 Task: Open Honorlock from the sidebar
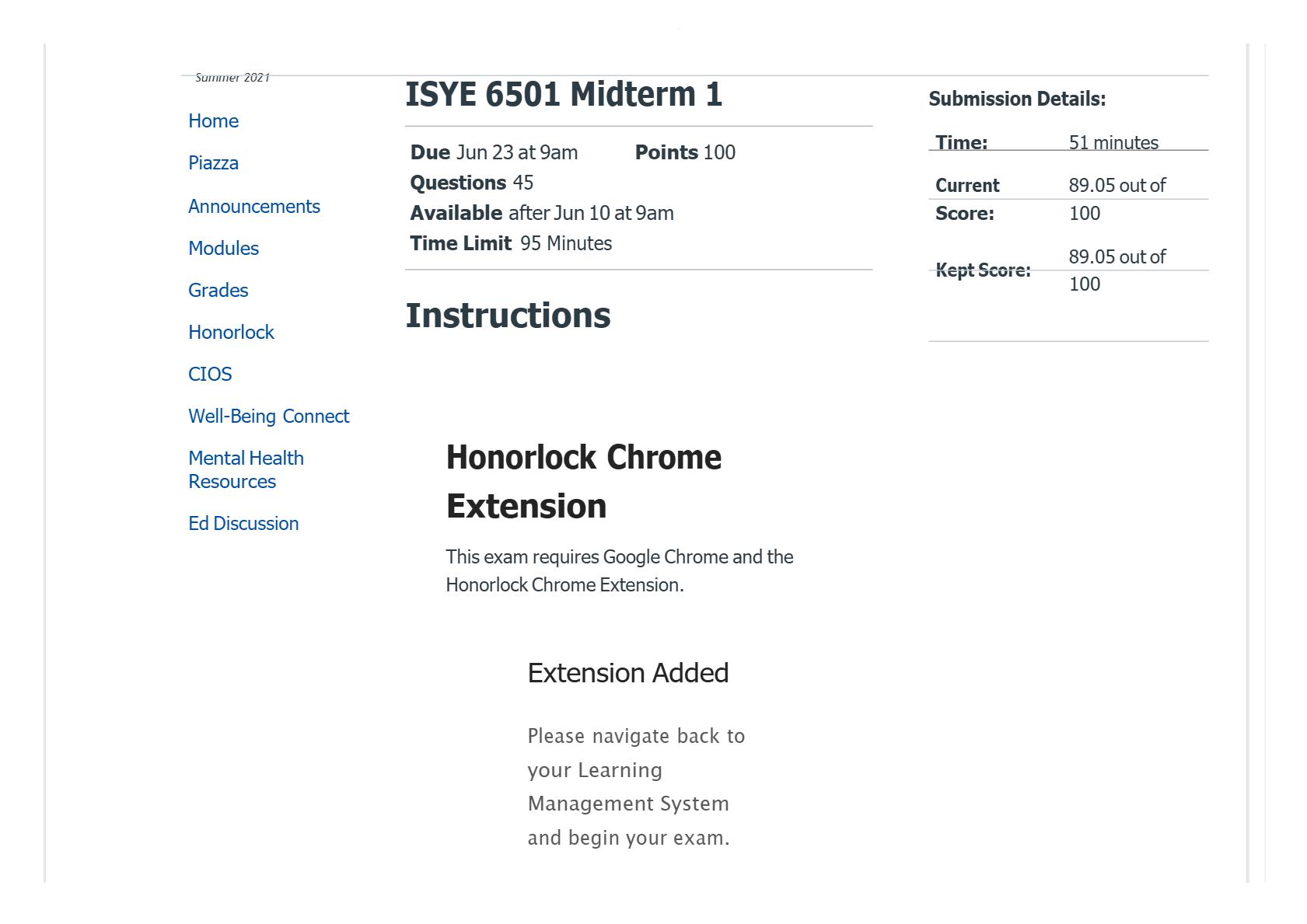pyautogui.click(x=231, y=333)
